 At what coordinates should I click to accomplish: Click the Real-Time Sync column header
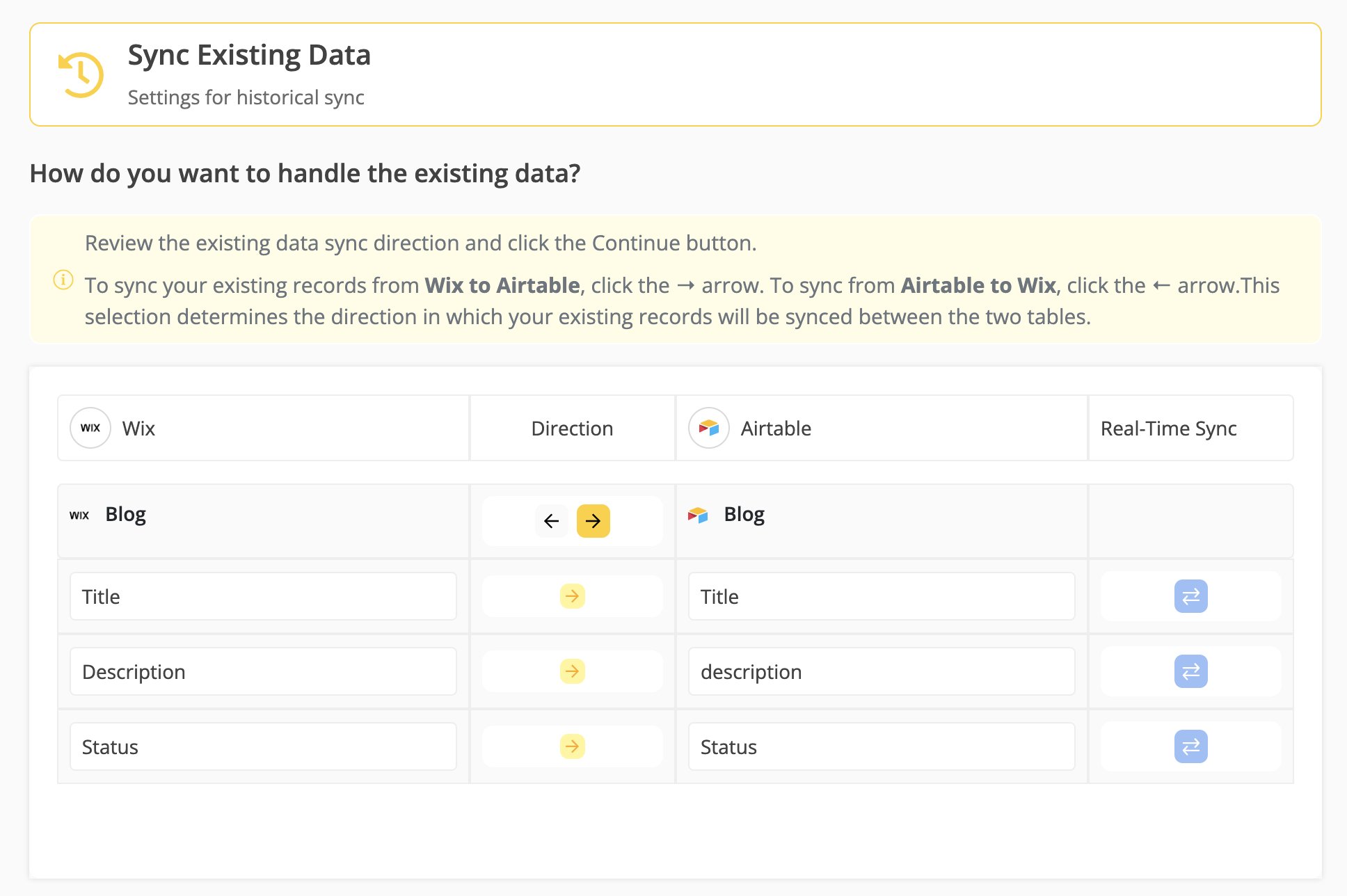1169,429
